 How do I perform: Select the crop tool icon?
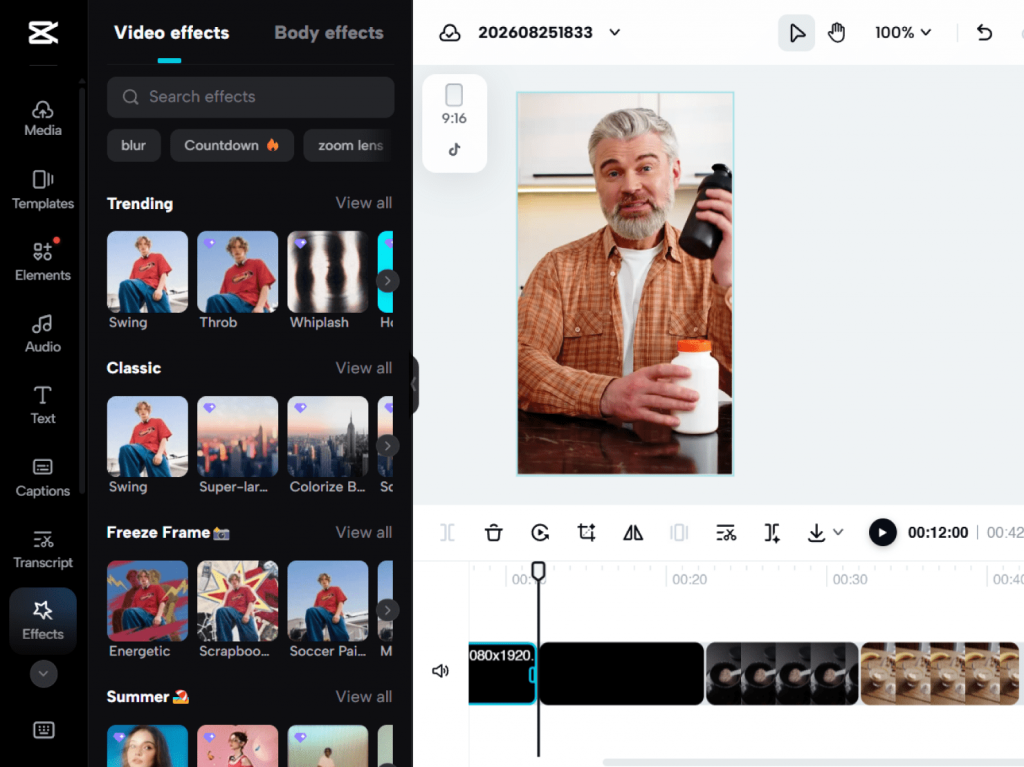pos(586,533)
